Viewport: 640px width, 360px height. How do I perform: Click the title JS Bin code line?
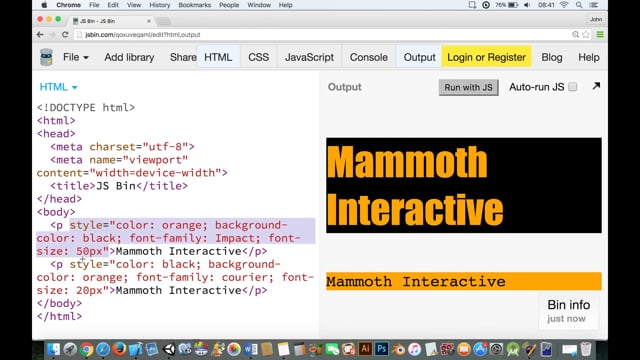[x=119, y=186]
